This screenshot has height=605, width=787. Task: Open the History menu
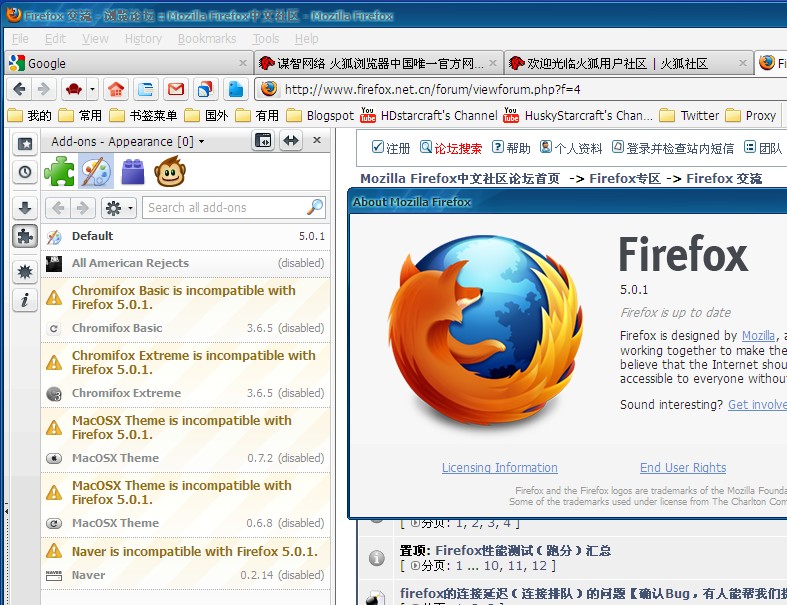[143, 39]
